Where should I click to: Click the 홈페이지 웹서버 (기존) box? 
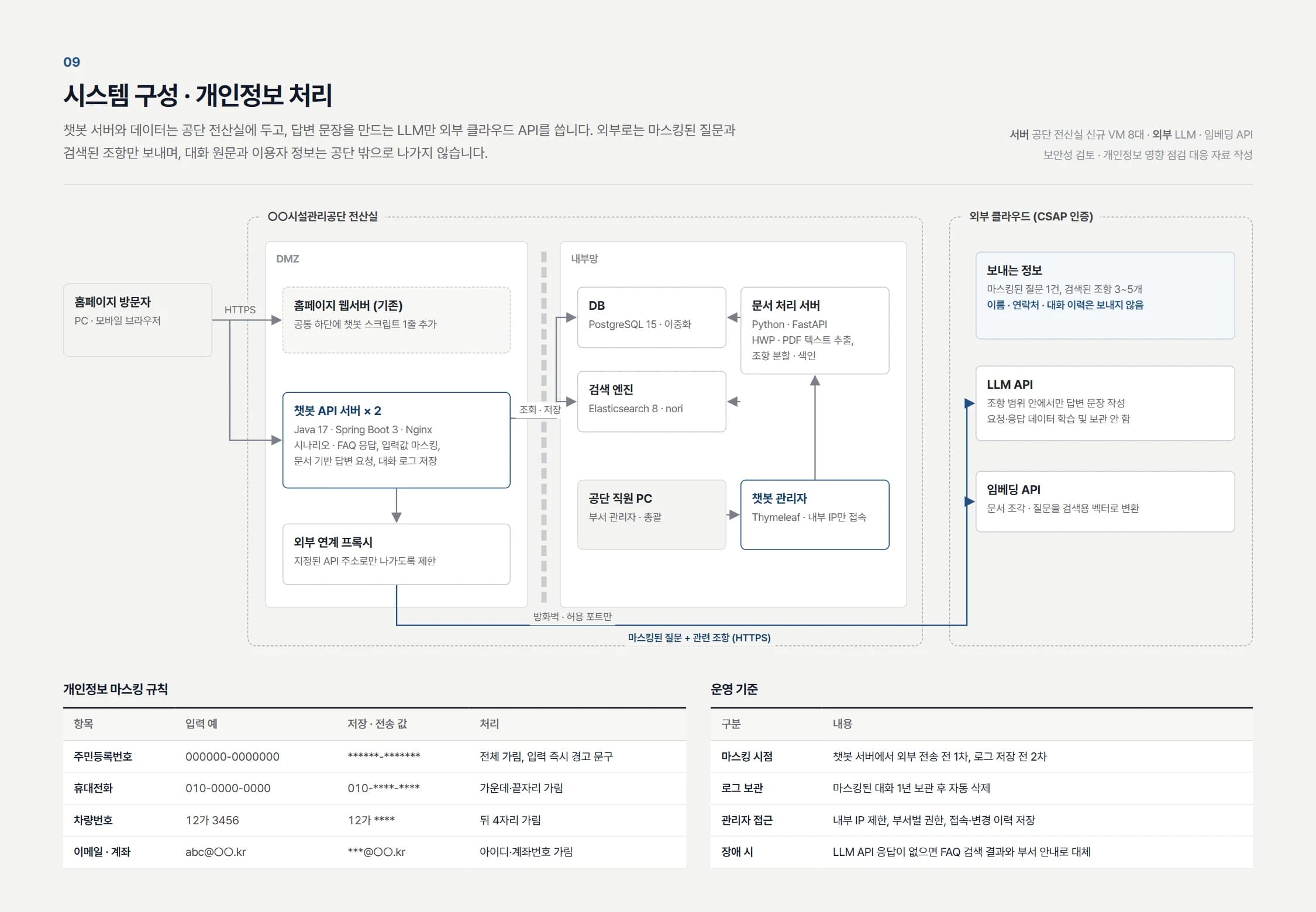(396, 320)
